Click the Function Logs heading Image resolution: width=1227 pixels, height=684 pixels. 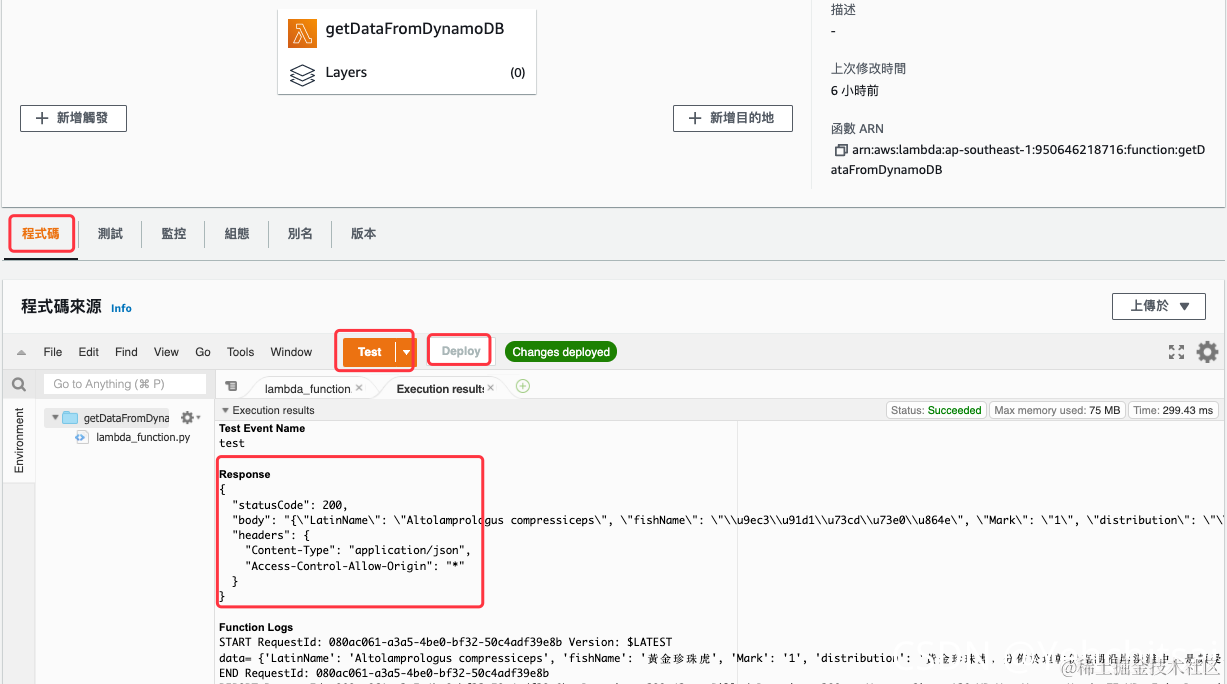(x=256, y=627)
